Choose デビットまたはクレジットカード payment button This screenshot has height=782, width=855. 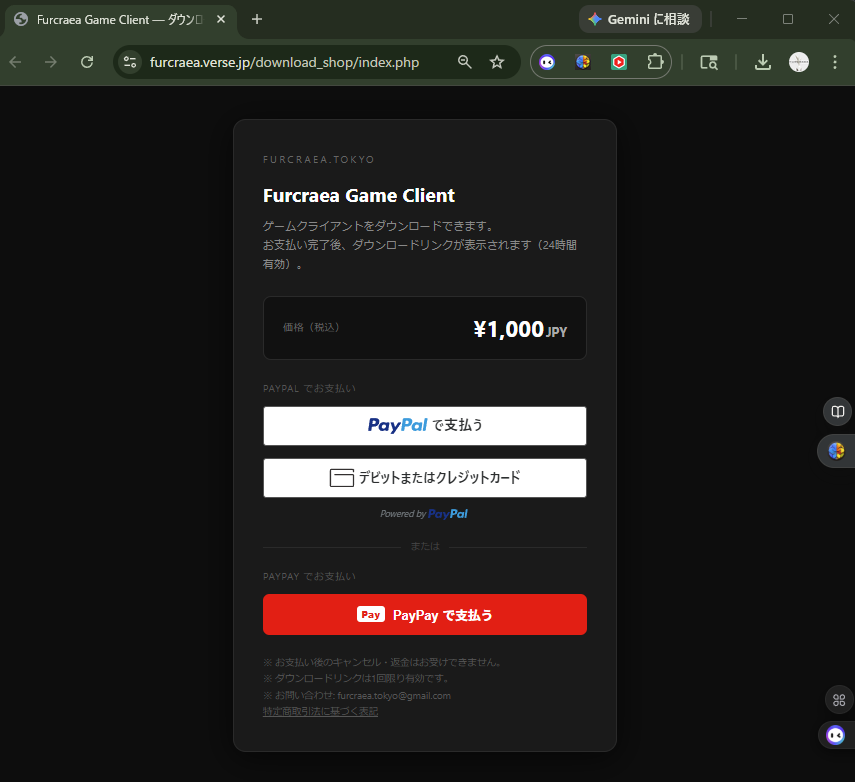pos(425,478)
